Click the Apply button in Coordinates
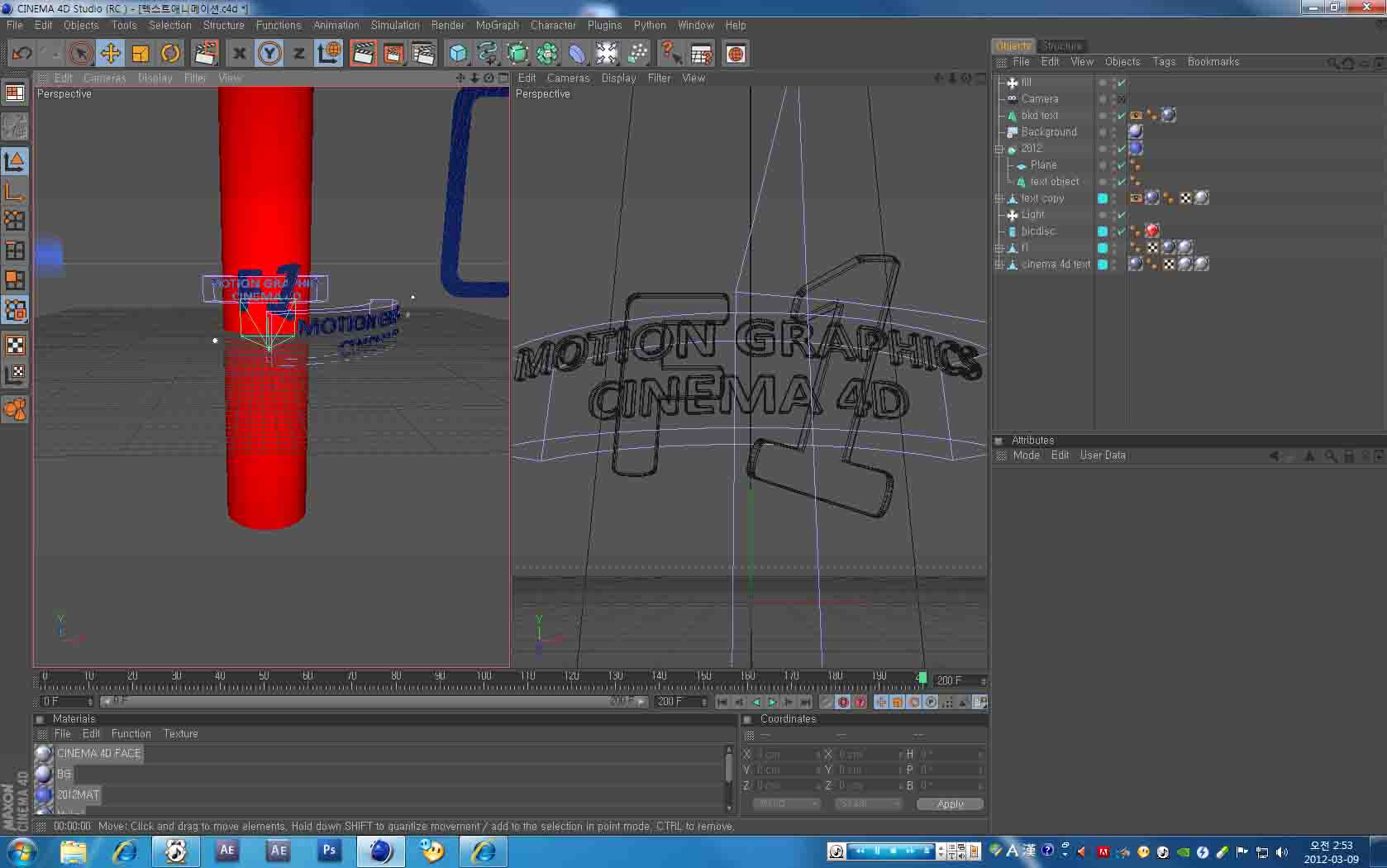1387x868 pixels. 950,804
